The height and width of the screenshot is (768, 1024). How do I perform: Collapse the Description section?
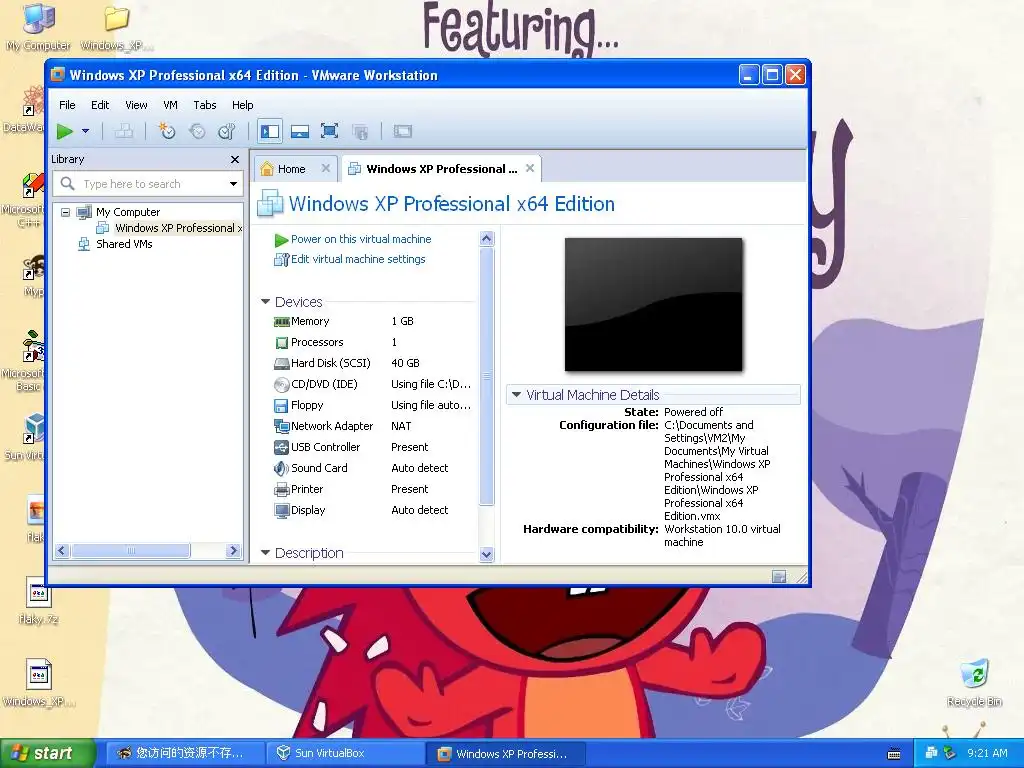(265, 552)
